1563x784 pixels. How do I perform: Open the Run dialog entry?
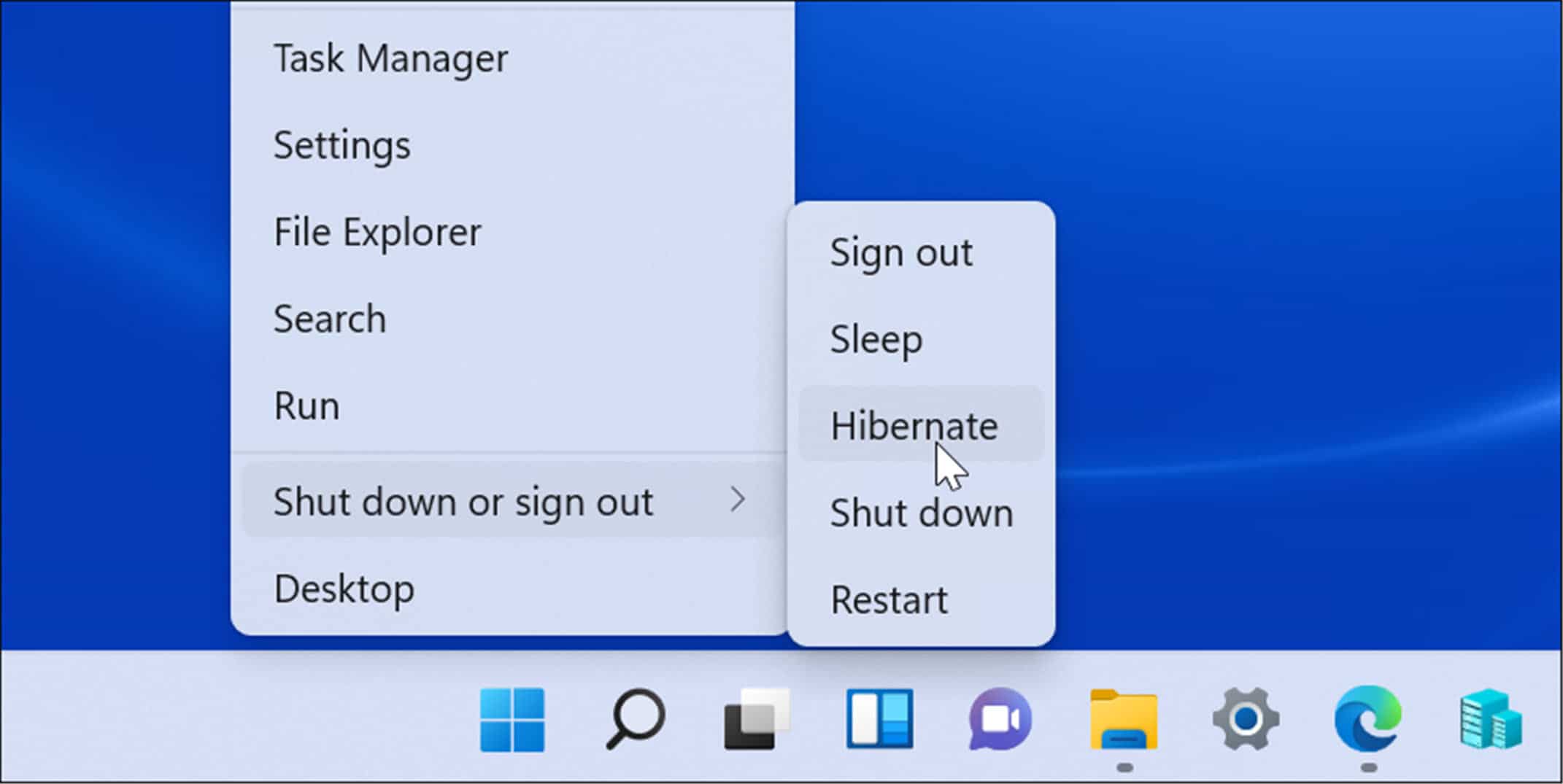306,405
